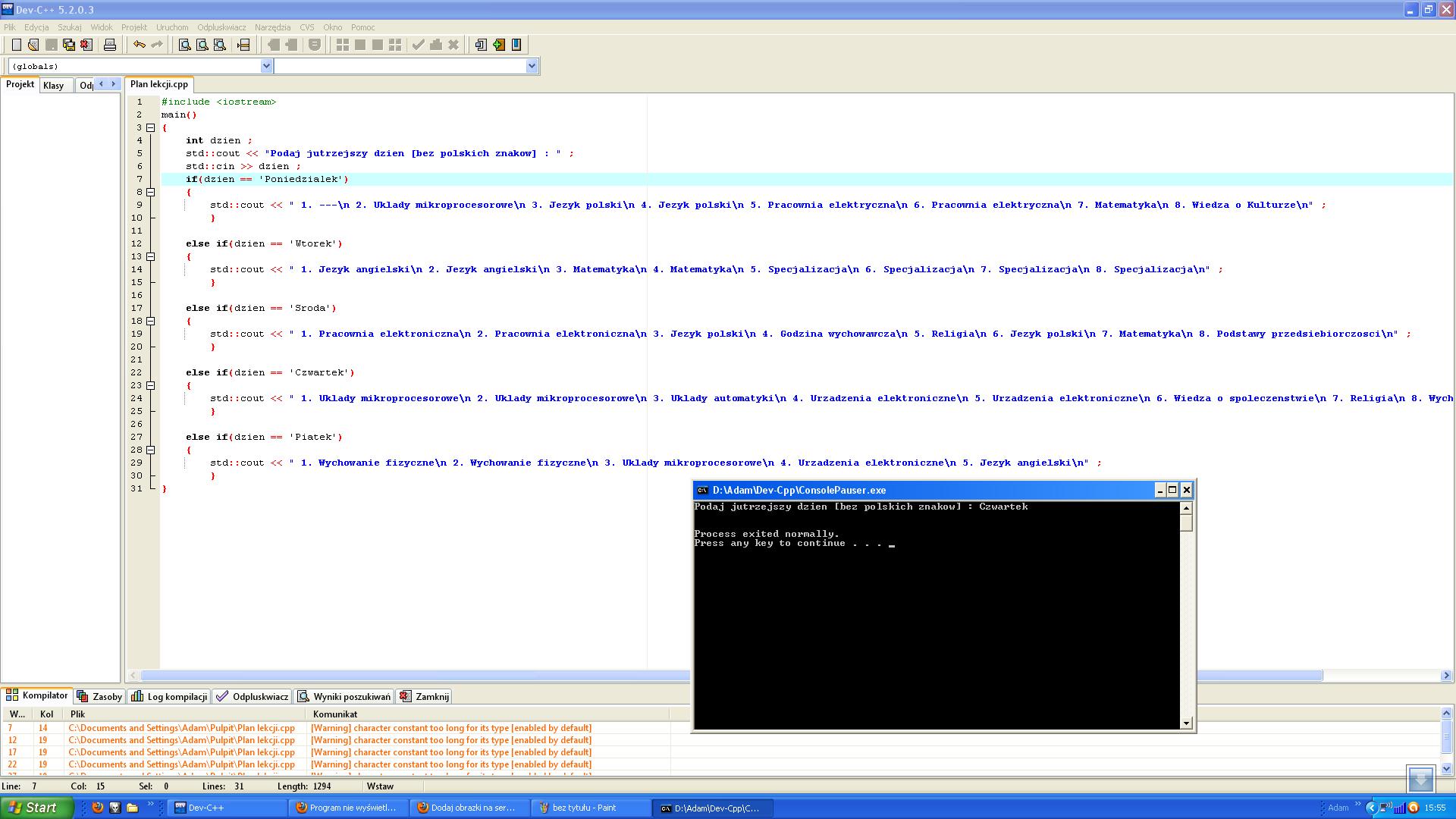Click the Komunikat column header

pyautogui.click(x=488, y=714)
